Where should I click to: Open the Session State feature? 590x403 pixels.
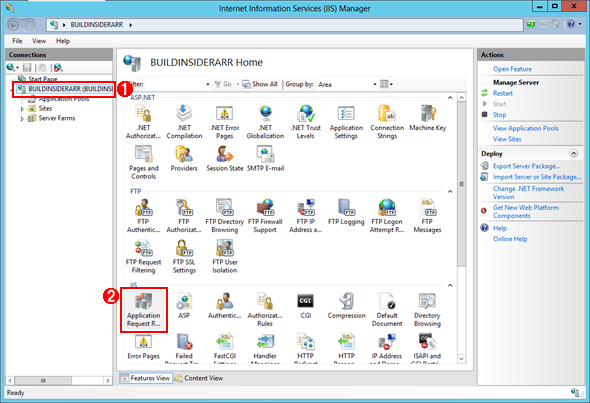[225, 158]
